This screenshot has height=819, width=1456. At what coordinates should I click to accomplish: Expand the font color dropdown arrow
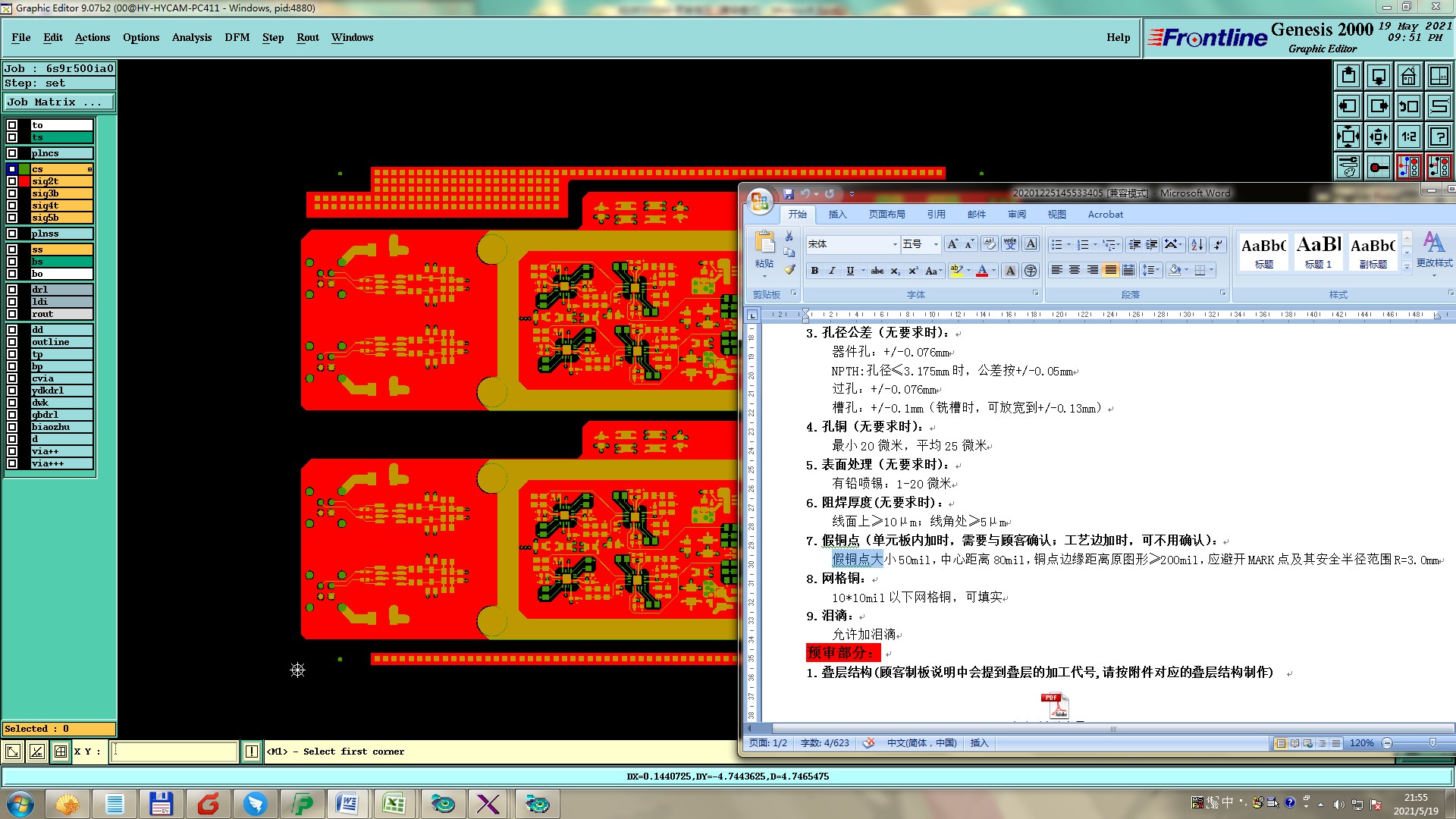(993, 271)
